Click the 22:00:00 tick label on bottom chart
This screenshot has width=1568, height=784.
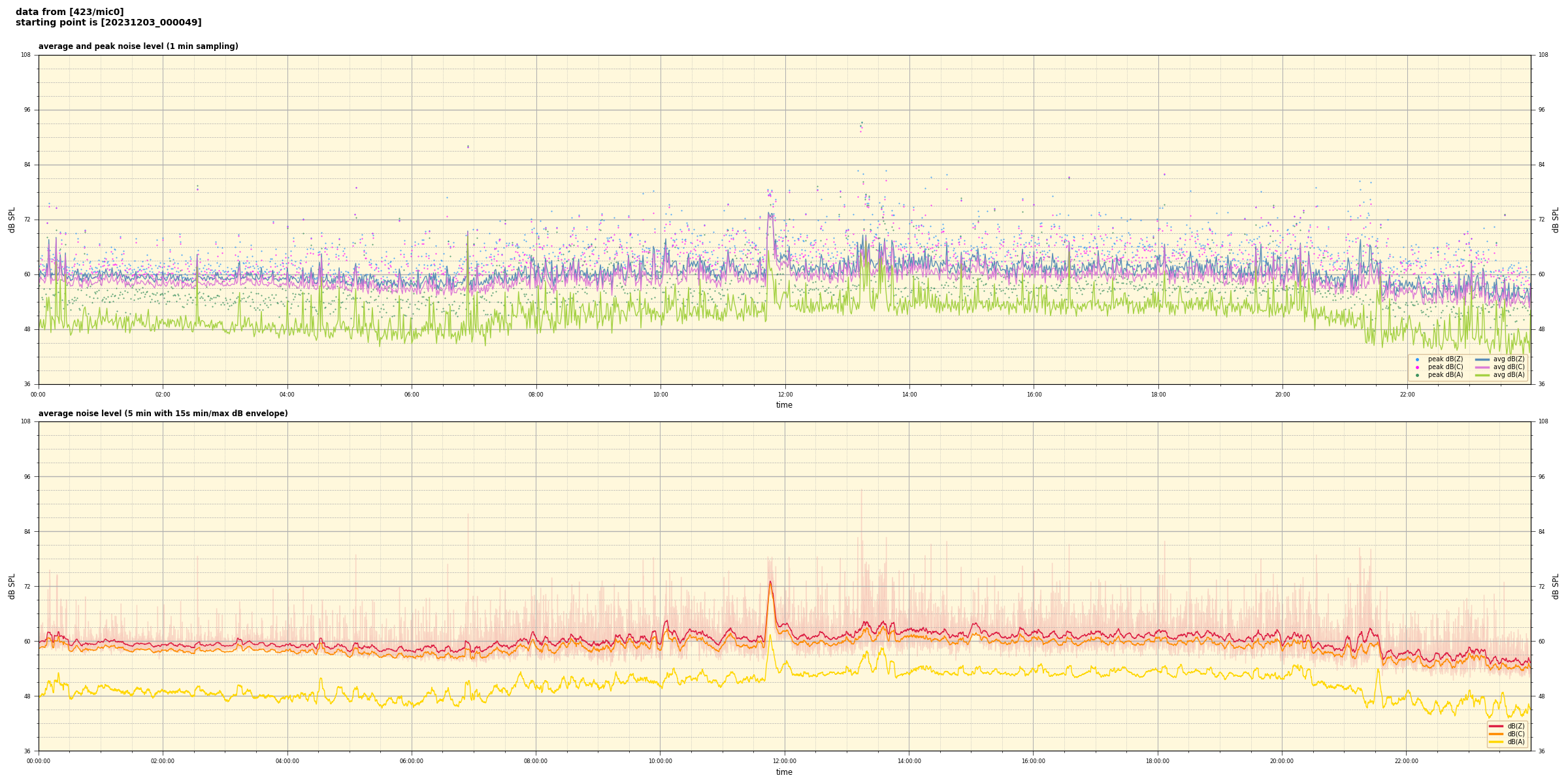click(x=1407, y=761)
